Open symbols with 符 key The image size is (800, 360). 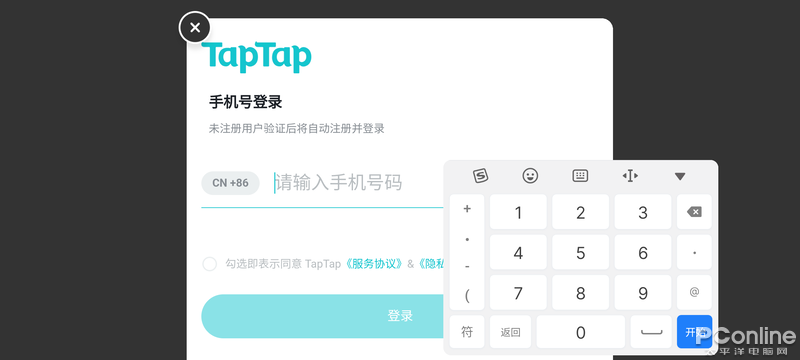[x=467, y=332]
